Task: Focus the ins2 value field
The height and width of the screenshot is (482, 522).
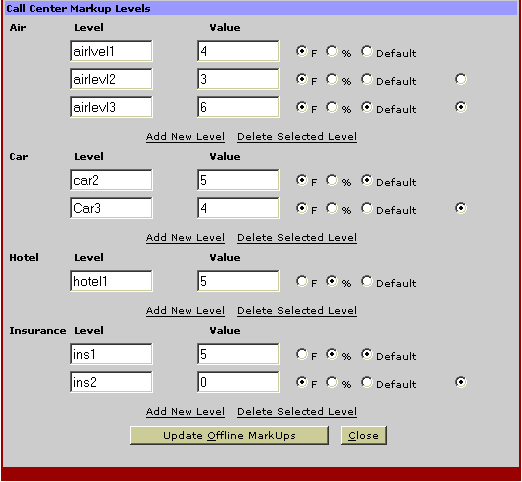Action: (238, 382)
